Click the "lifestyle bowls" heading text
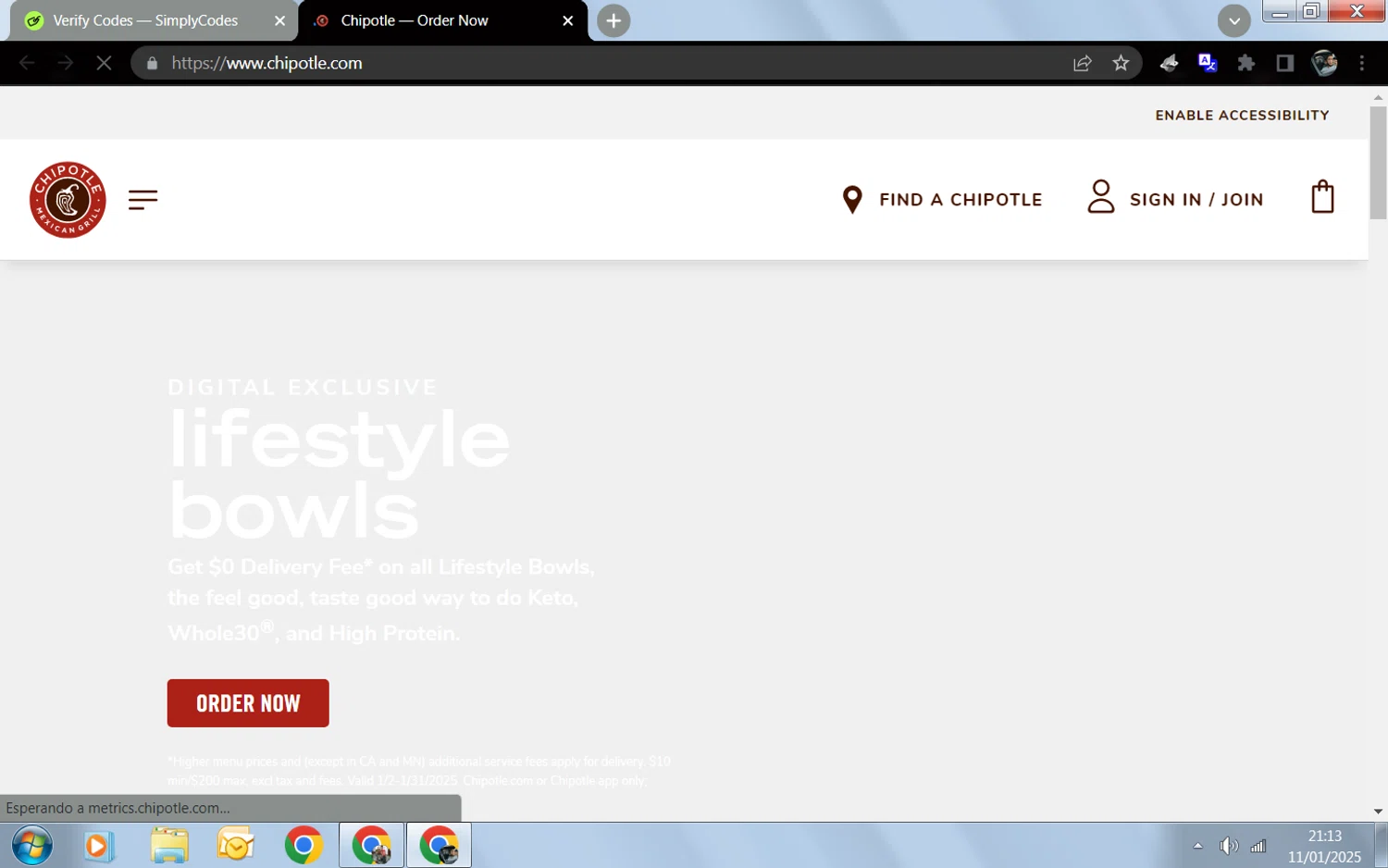Viewport: 1388px width, 868px height. coord(339,474)
